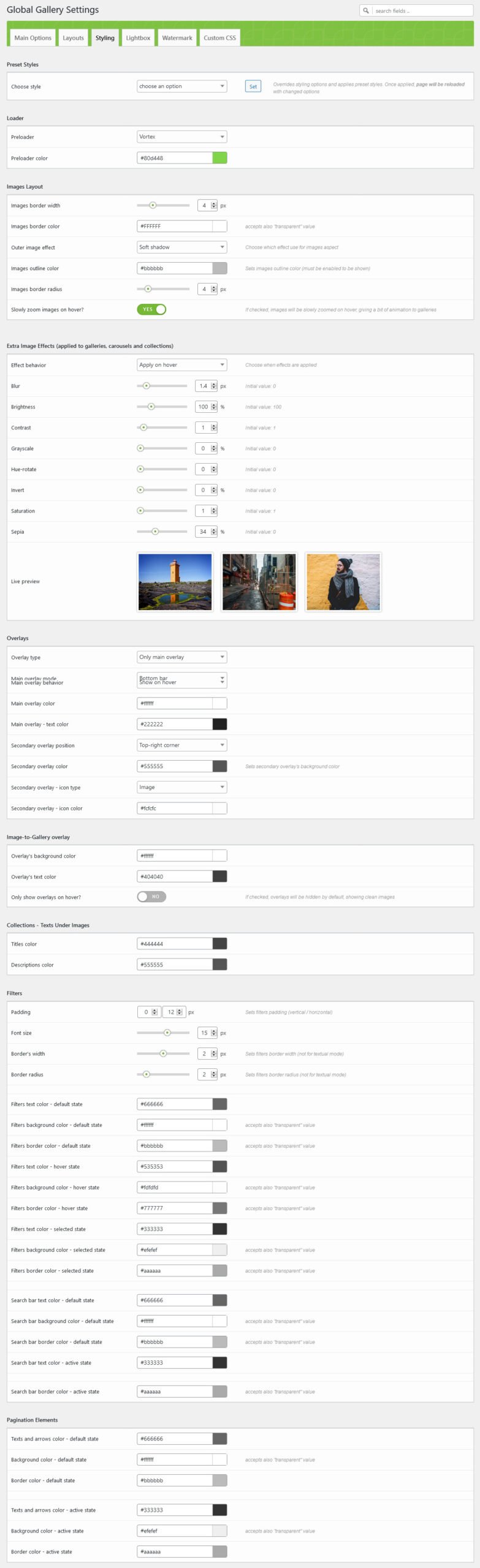Open the Secondary overlay position dropdown
The height and width of the screenshot is (1568, 480).
tap(181, 745)
